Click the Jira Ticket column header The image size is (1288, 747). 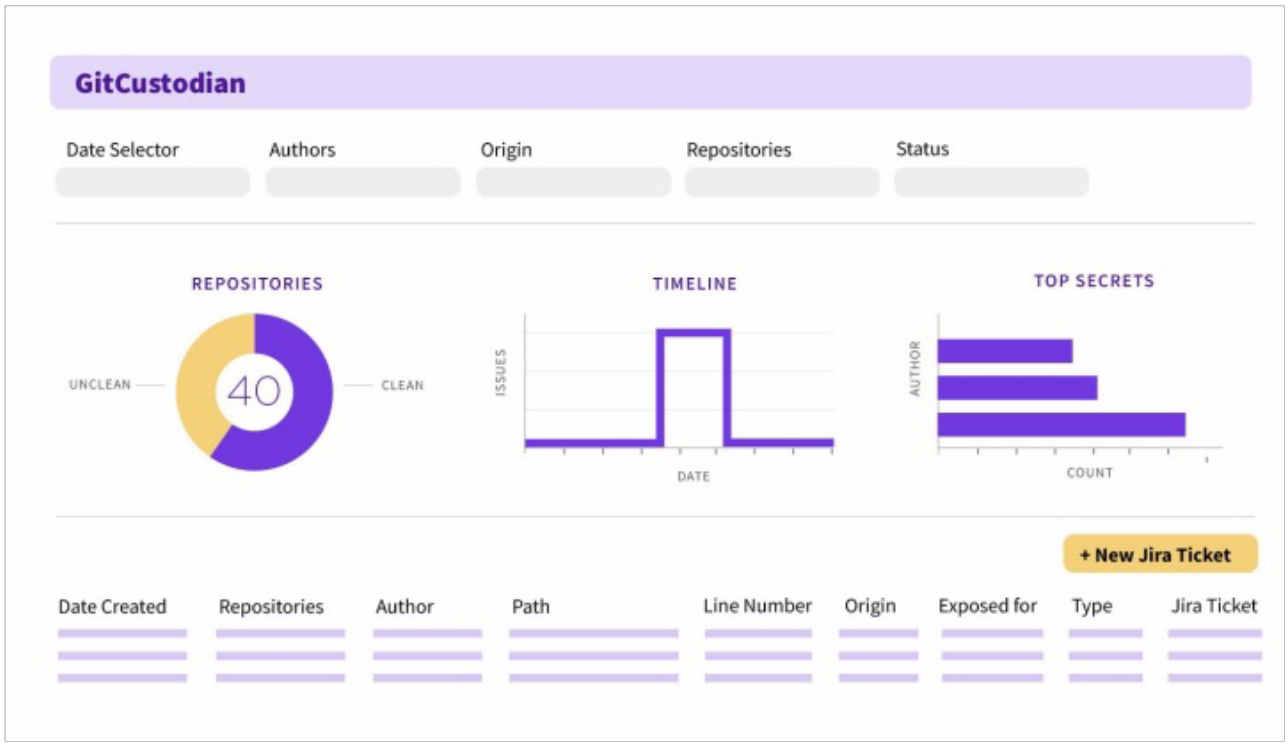tap(1214, 606)
